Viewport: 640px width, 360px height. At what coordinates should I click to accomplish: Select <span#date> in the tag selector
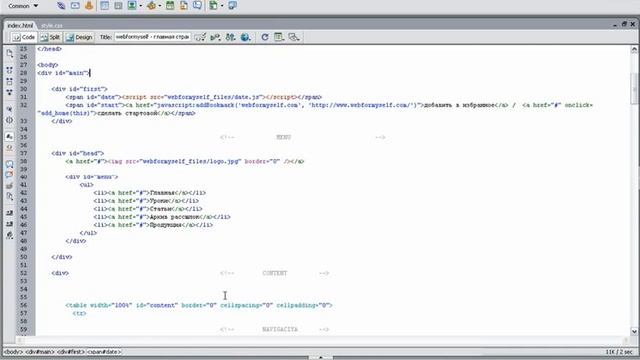pyautogui.click(x=104, y=352)
